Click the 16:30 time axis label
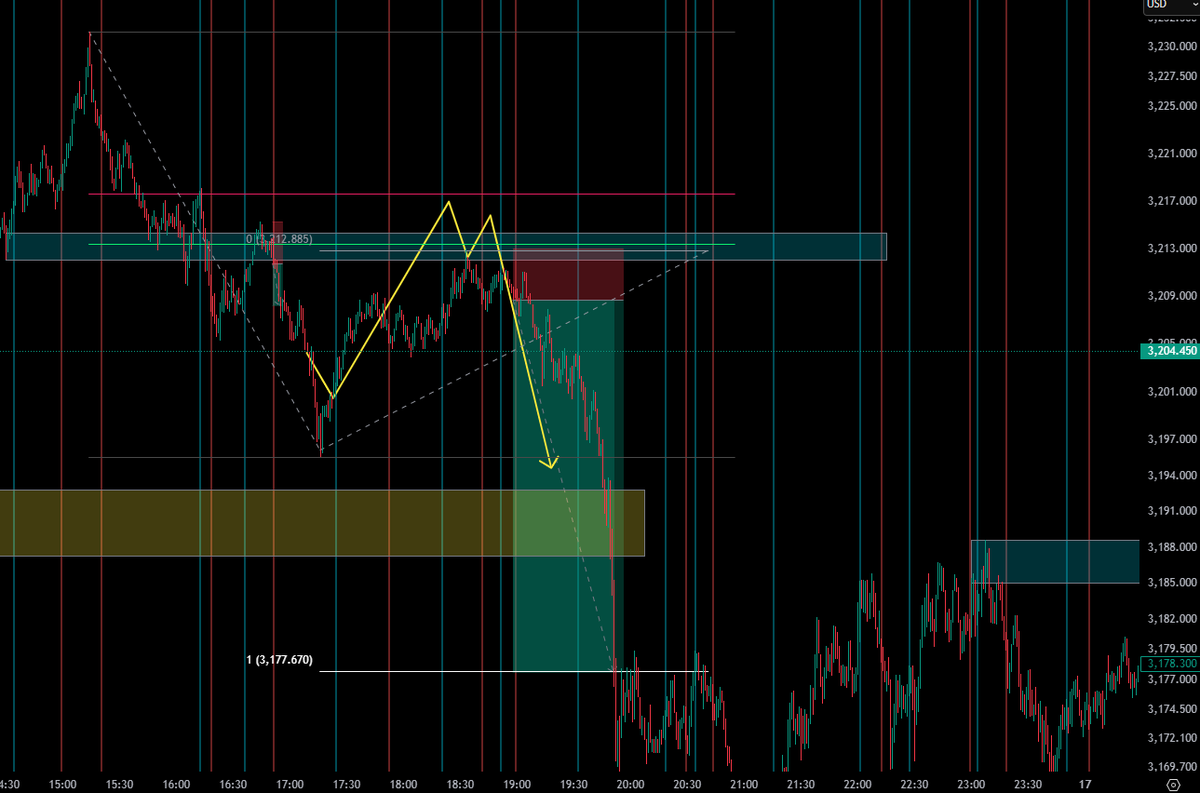1200x793 pixels. [x=233, y=784]
